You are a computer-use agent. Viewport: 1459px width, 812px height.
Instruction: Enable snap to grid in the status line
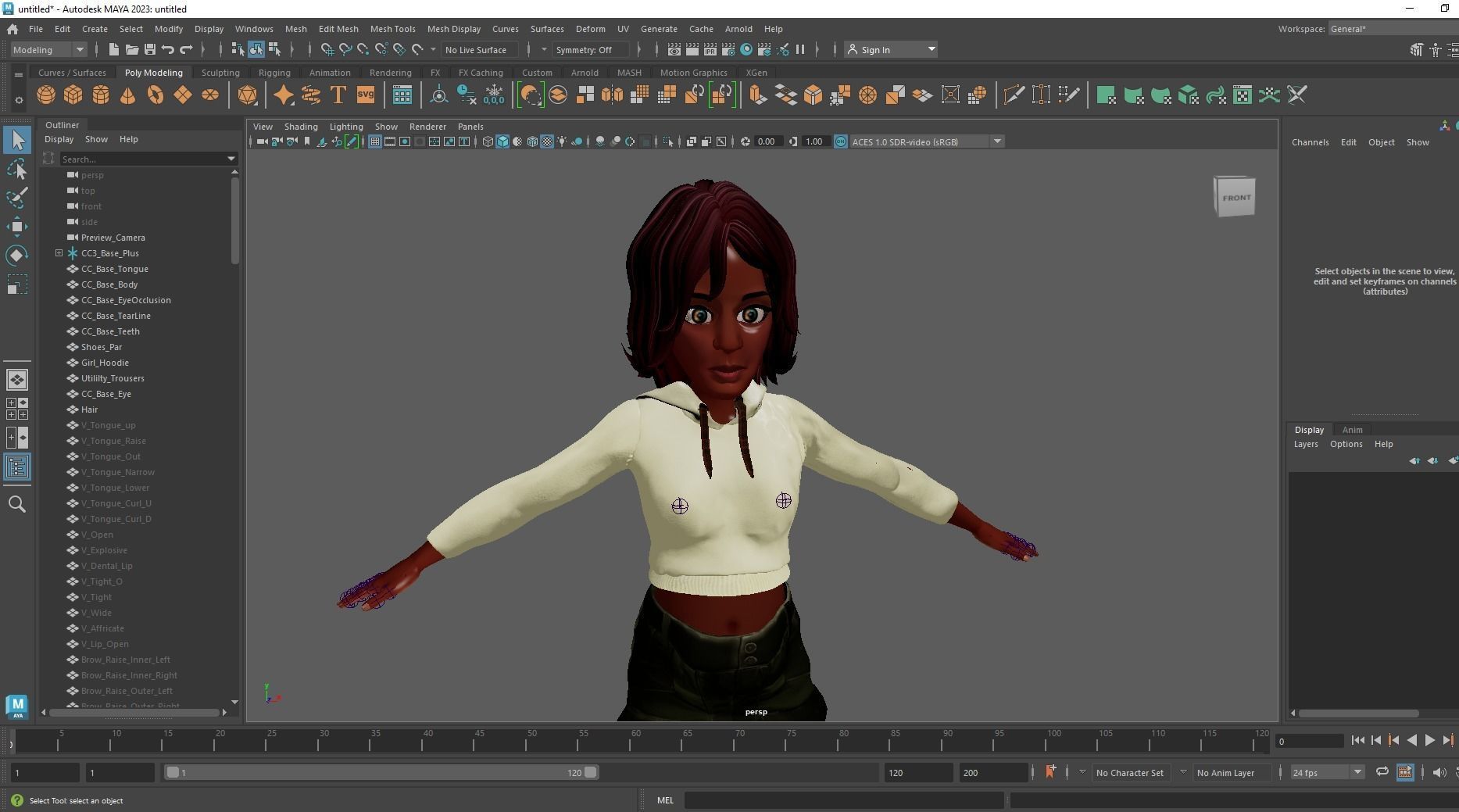(328, 49)
